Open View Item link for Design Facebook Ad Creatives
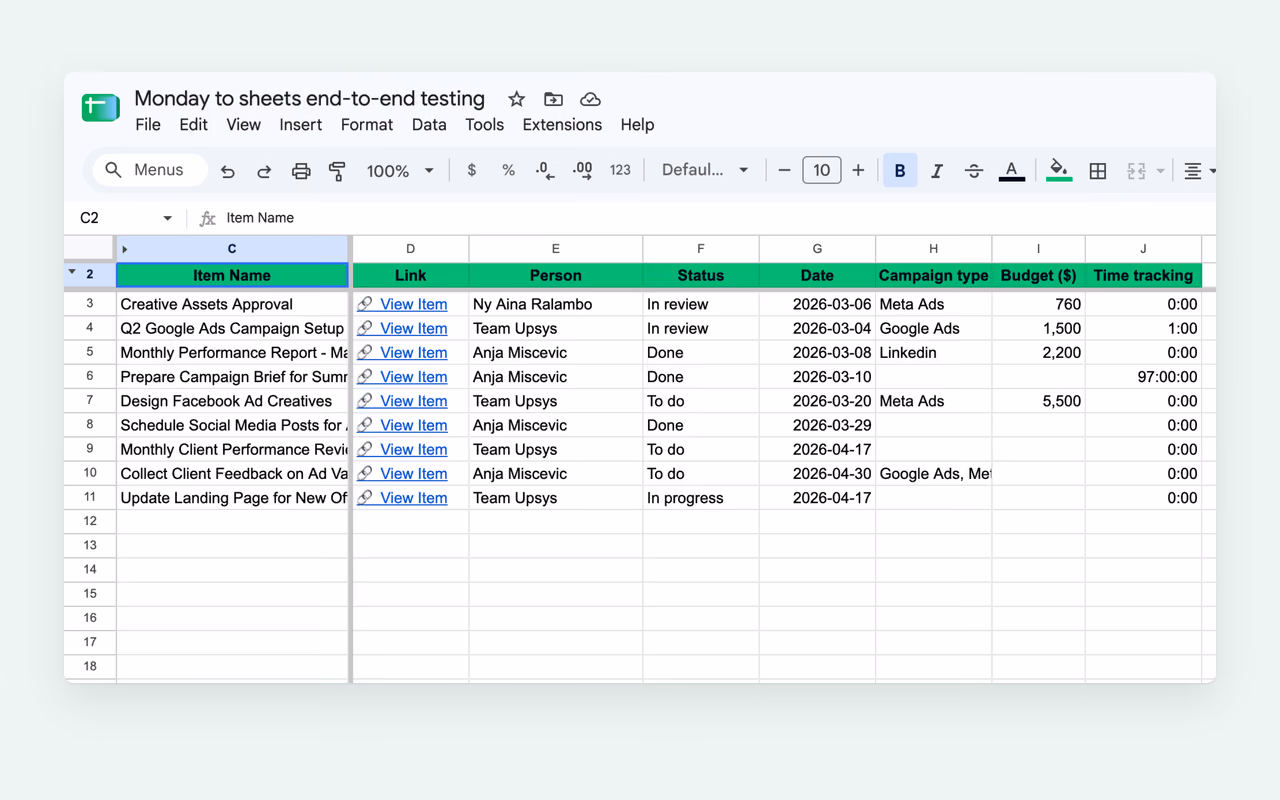 413,401
